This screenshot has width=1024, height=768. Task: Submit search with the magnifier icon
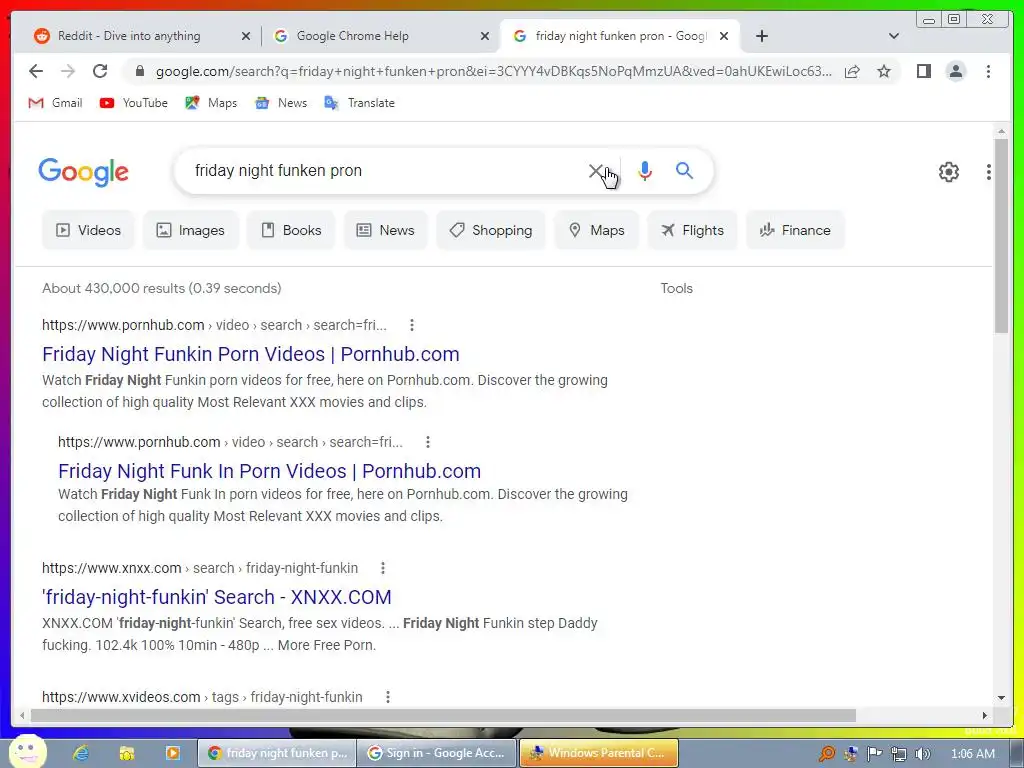(684, 171)
